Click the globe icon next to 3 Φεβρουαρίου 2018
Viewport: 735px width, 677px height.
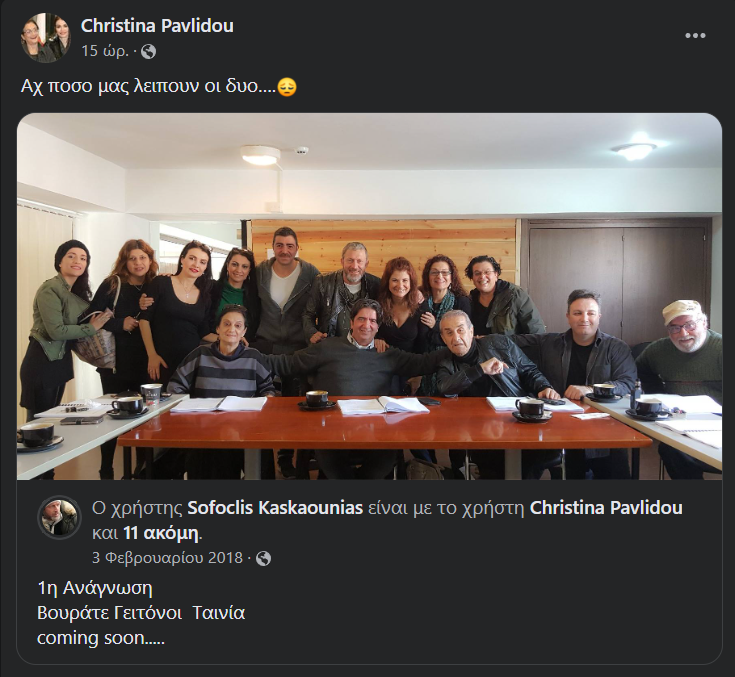tap(263, 558)
